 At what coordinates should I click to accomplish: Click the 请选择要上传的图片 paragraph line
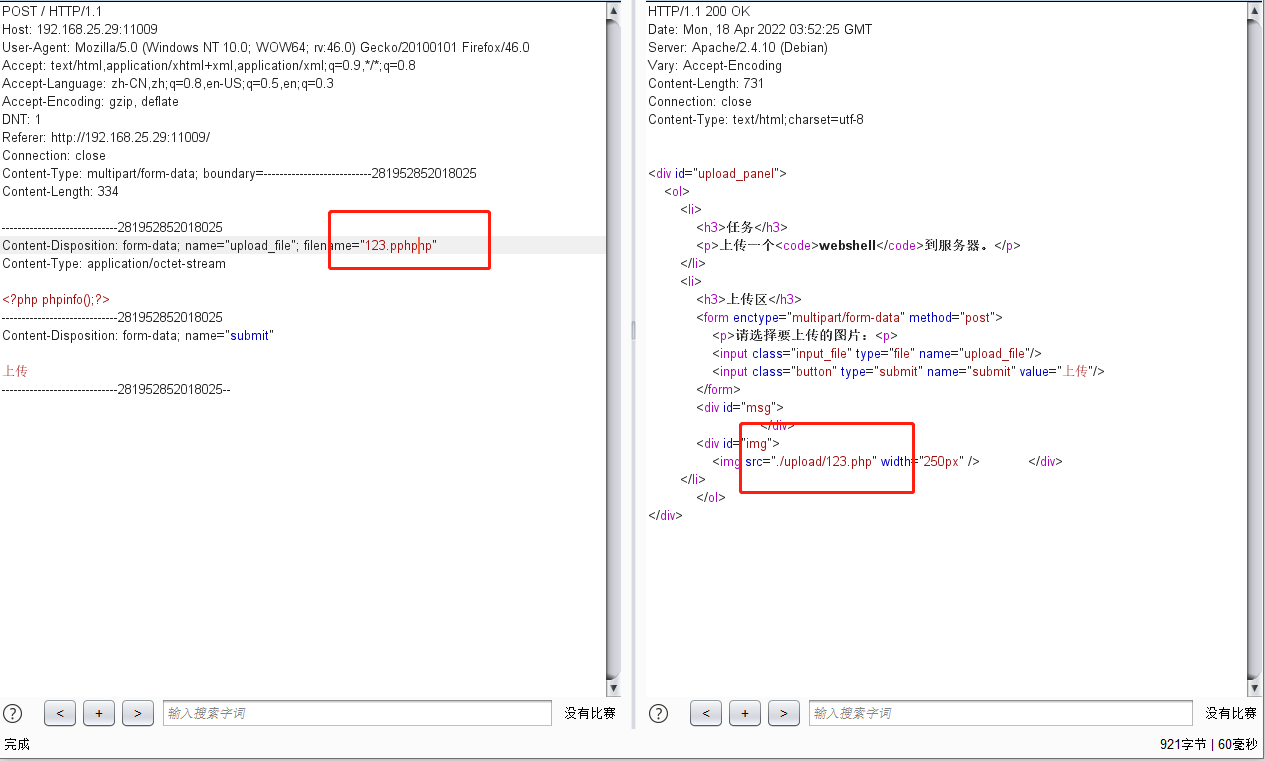coord(805,335)
